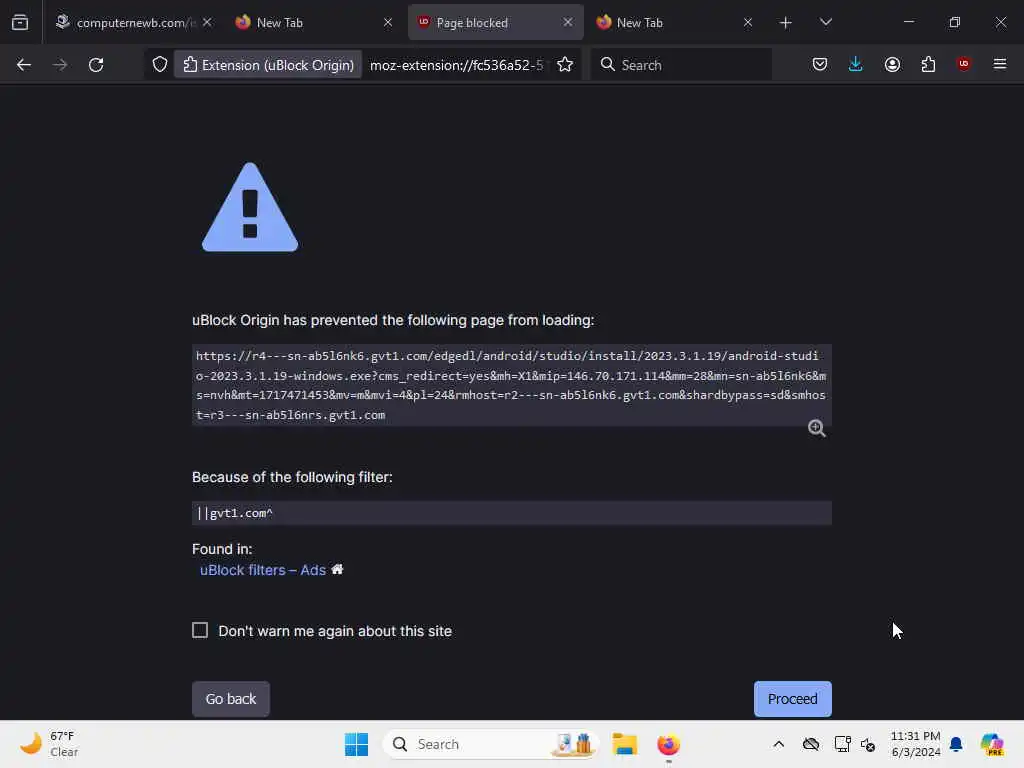The image size is (1024, 768).
Task: Open tracking protection shield icon
Action: pyautogui.click(x=160, y=65)
